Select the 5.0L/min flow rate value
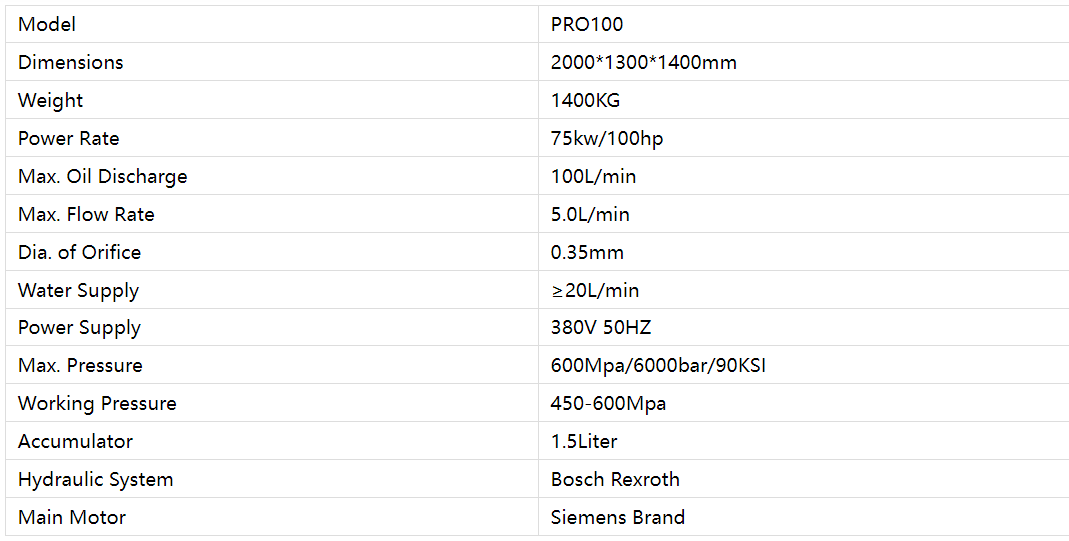Image resolution: width=1069 pixels, height=541 pixels. pyautogui.click(x=590, y=214)
